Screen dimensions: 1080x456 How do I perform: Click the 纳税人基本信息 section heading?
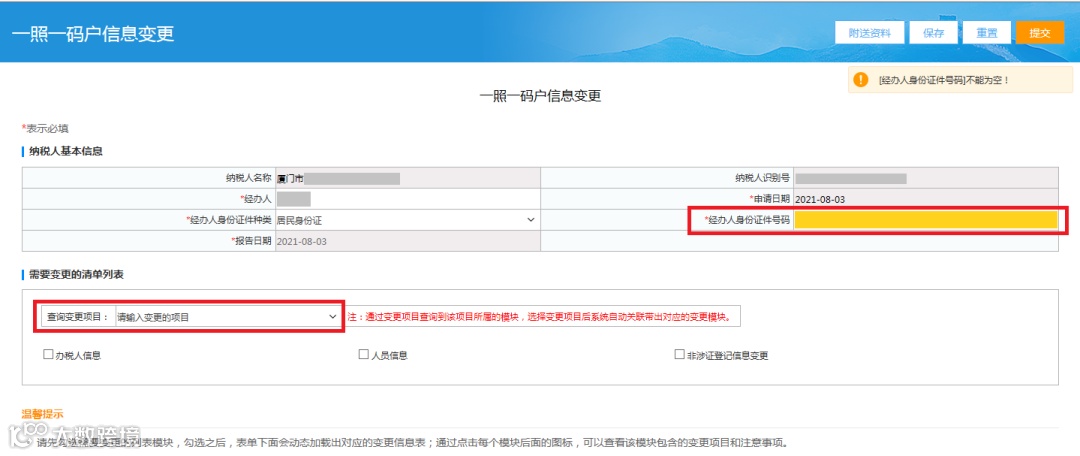[x=65, y=152]
